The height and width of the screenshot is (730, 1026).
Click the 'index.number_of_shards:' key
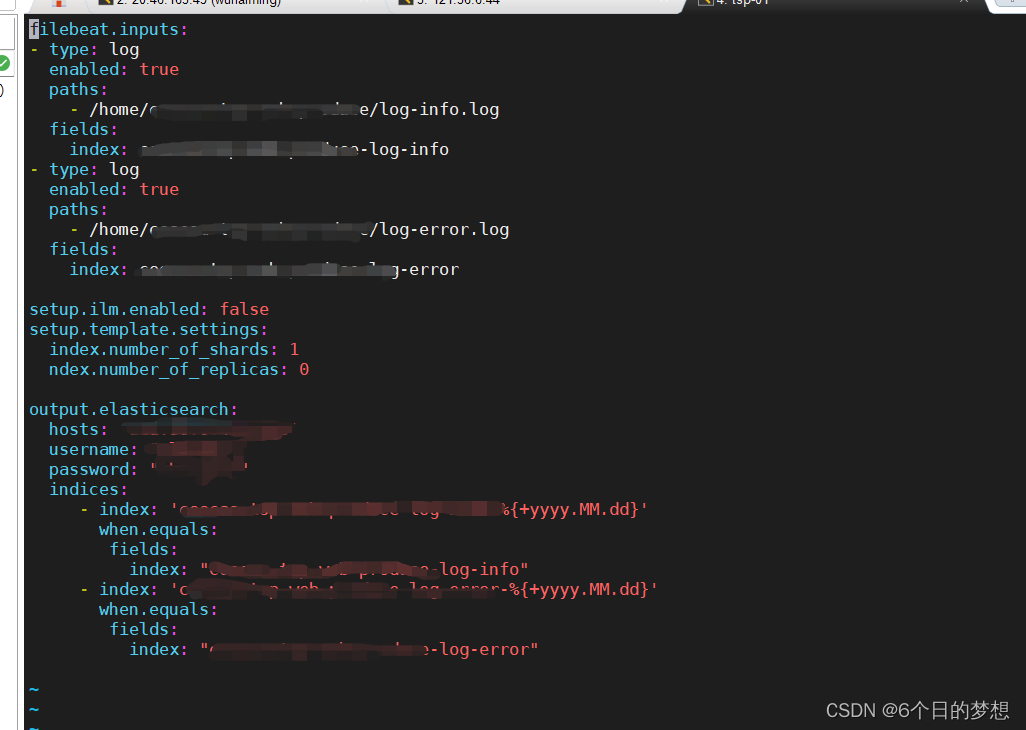[164, 349]
